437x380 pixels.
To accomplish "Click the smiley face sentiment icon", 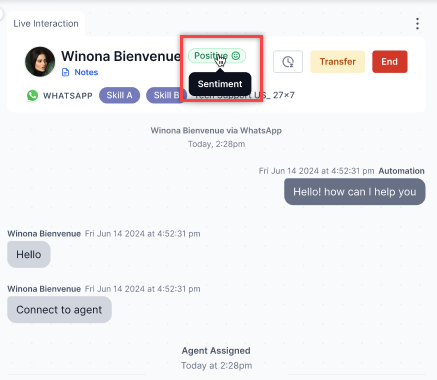I will (236, 56).
